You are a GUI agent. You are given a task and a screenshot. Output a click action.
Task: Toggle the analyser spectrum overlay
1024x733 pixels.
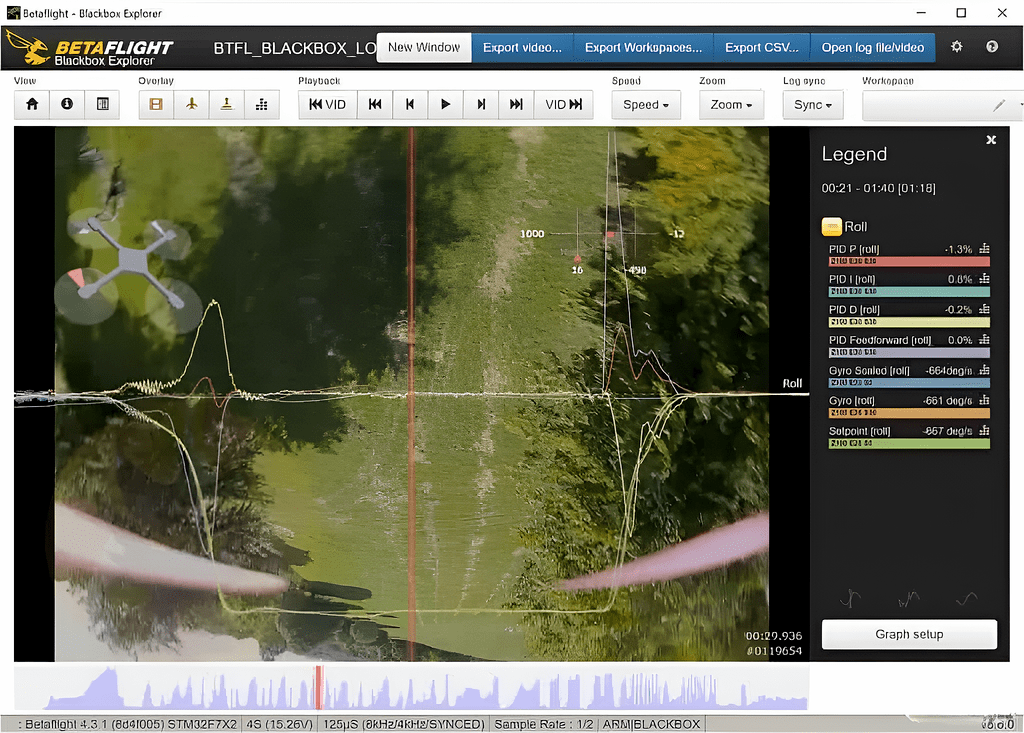262,104
